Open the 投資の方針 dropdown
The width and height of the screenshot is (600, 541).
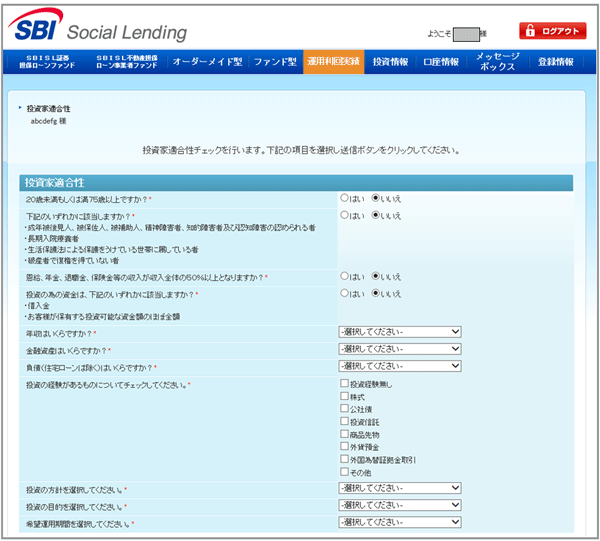(400, 488)
